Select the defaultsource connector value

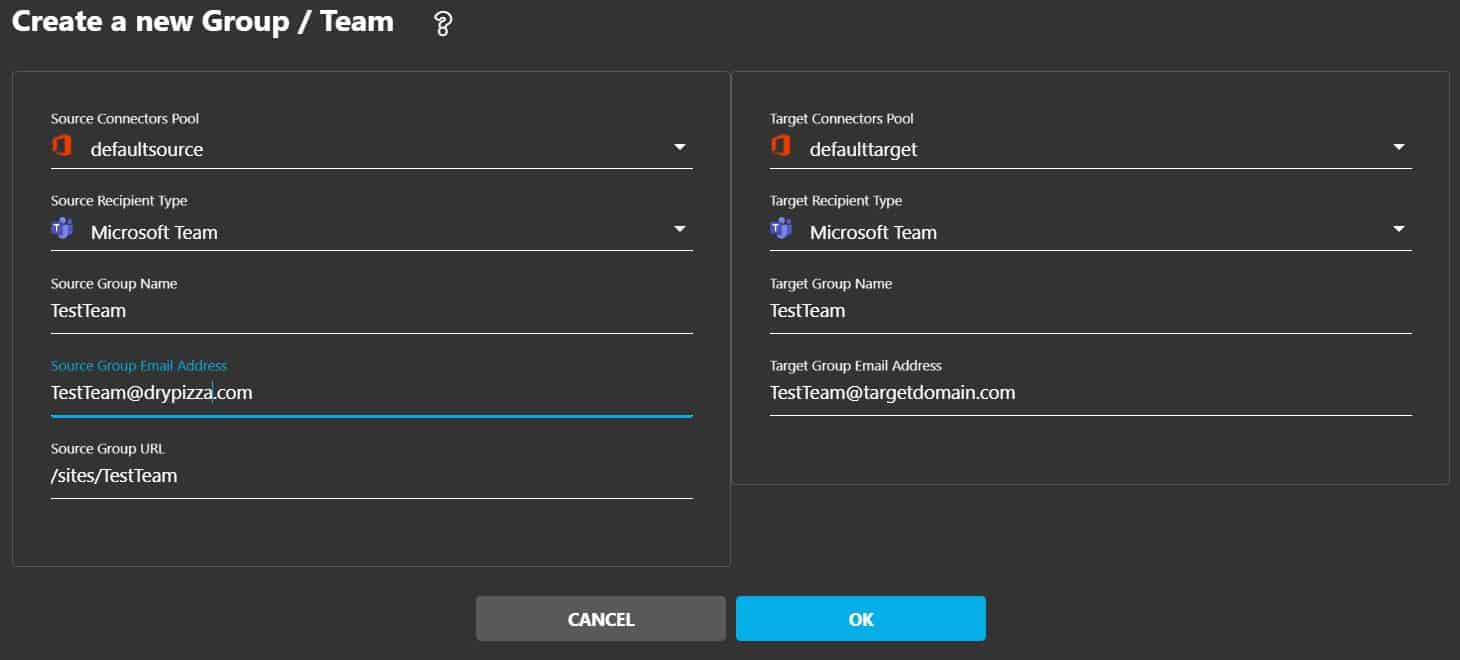point(147,150)
